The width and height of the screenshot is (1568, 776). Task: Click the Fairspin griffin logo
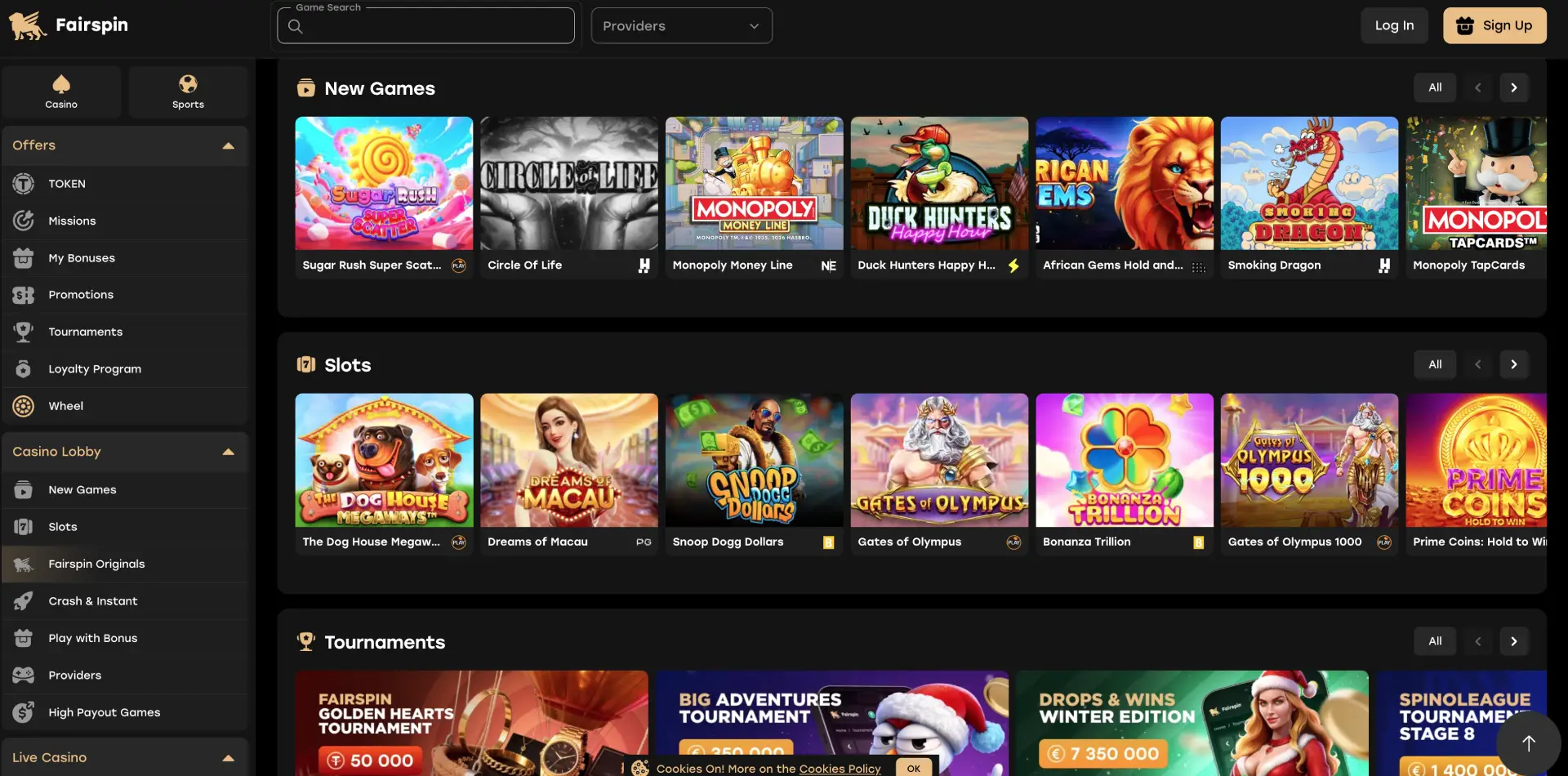click(27, 25)
